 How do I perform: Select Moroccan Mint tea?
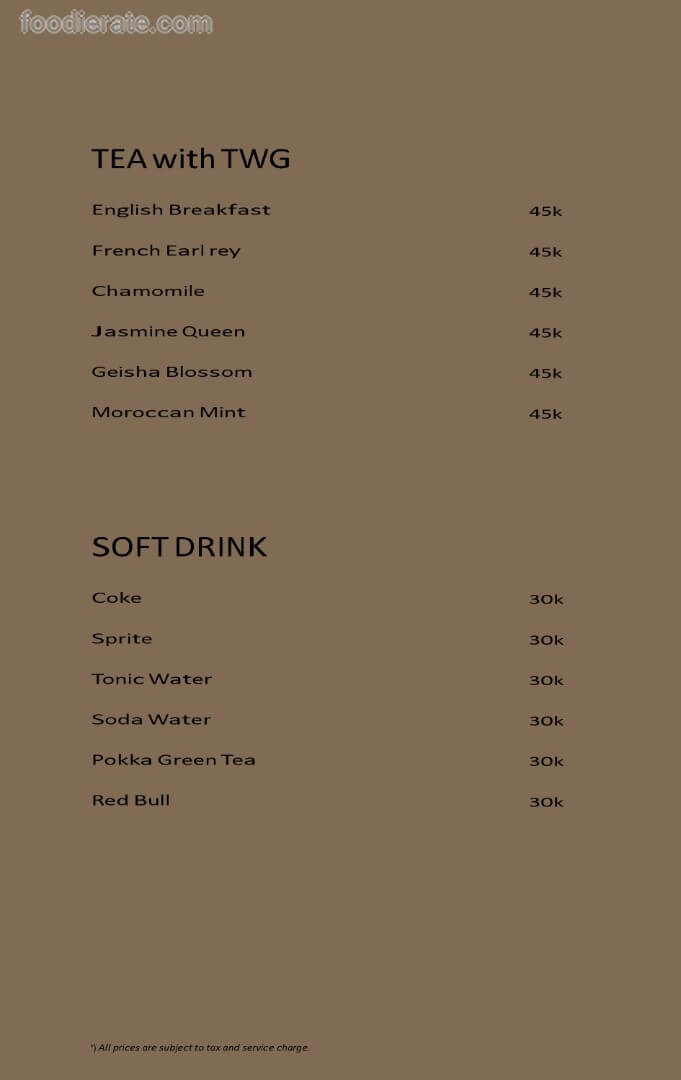pyautogui.click(x=168, y=412)
